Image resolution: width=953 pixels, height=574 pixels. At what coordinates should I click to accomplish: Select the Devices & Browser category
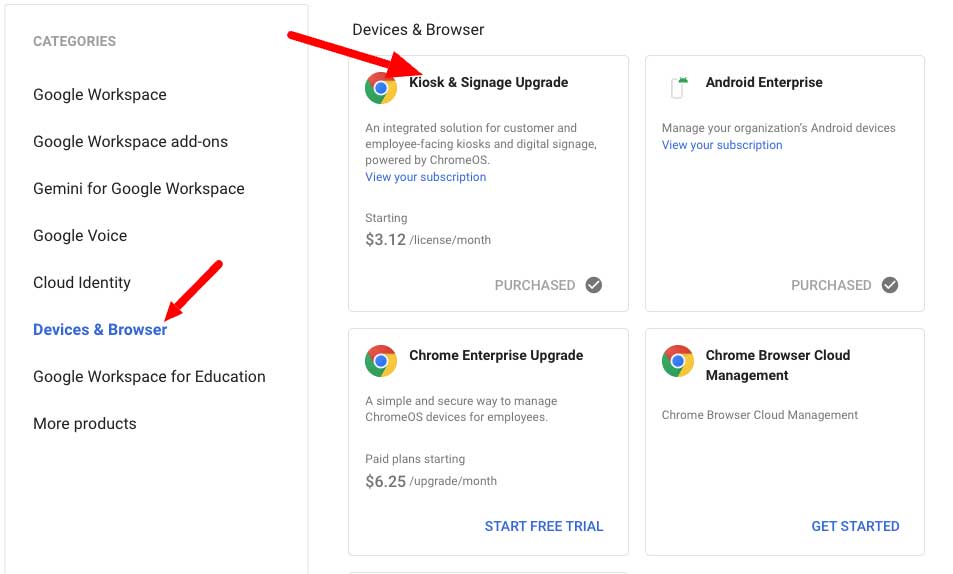pyautogui.click(x=100, y=330)
